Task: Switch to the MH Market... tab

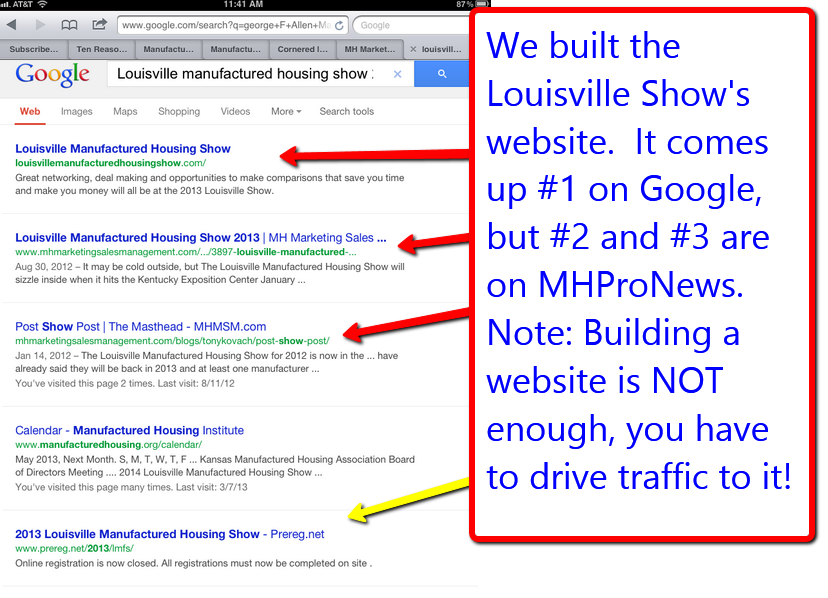Action: tap(370, 49)
